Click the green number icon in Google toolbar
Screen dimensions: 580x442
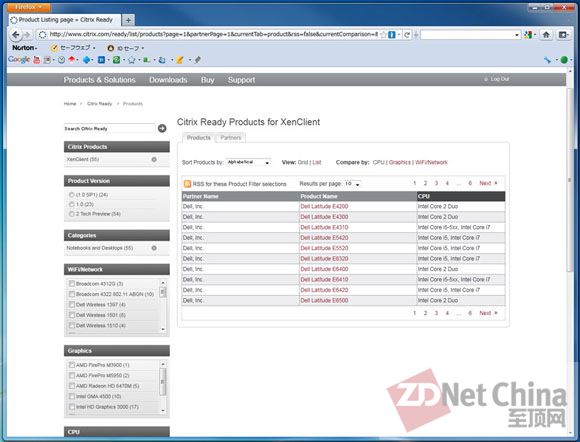tap(116, 60)
